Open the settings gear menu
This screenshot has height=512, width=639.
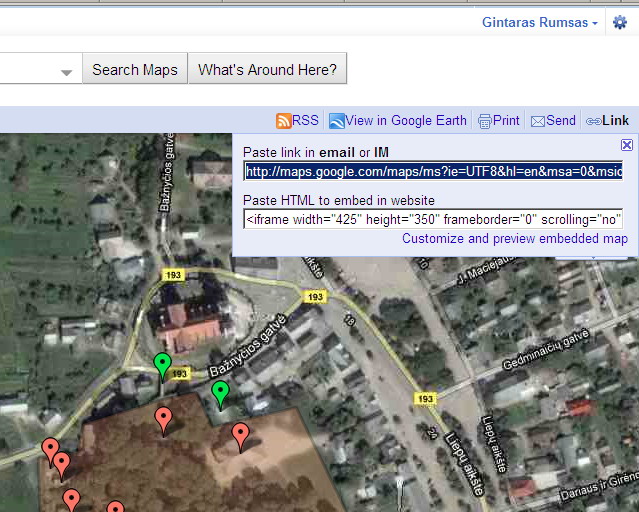(x=619, y=23)
